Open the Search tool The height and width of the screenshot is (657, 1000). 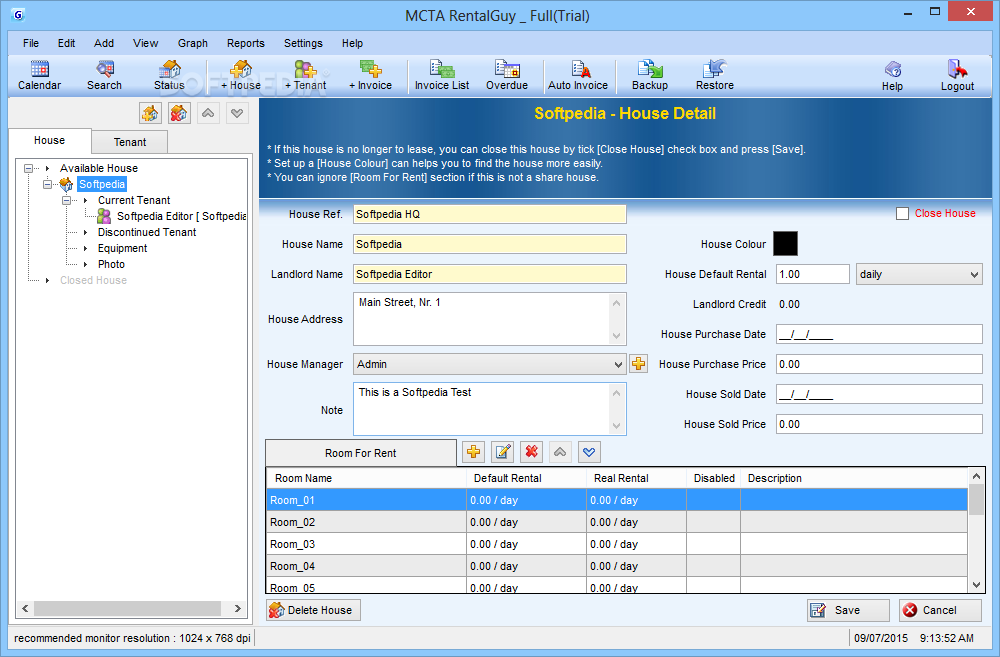pyautogui.click(x=105, y=75)
